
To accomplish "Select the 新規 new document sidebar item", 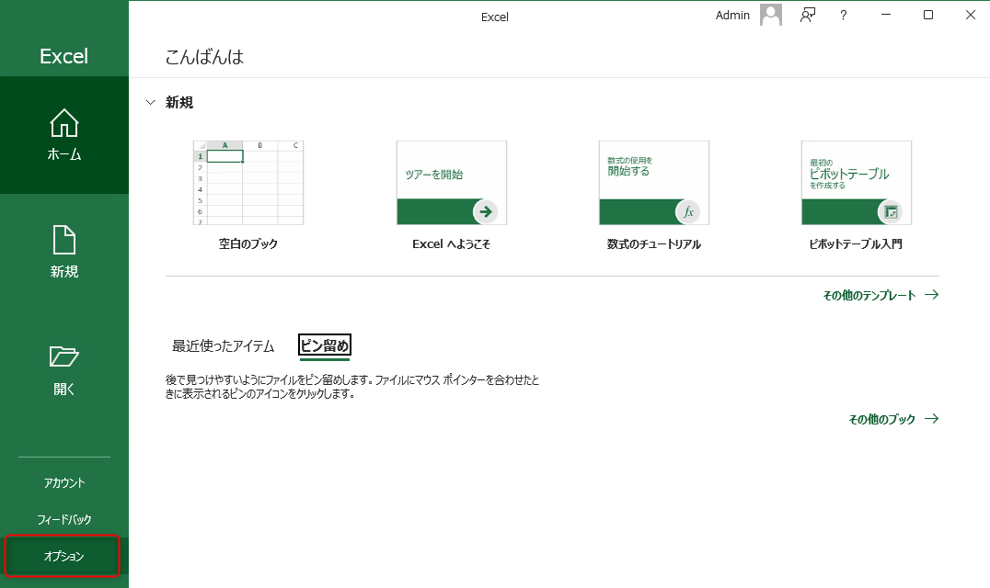I will (64, 252).
